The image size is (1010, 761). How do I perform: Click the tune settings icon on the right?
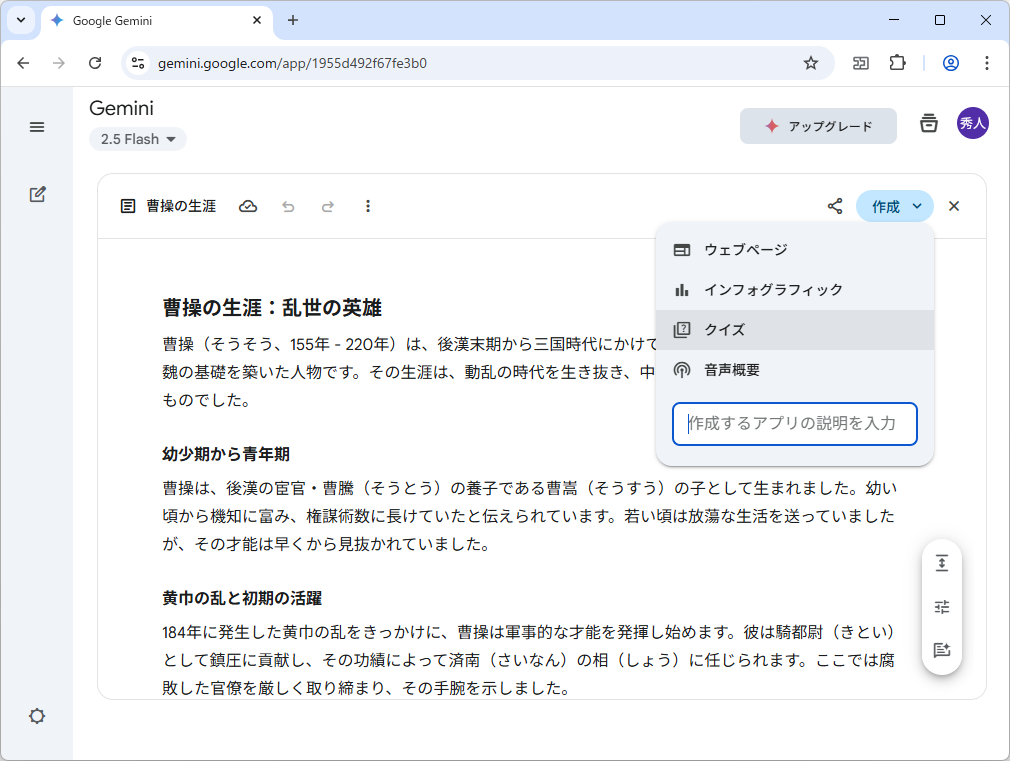coord(941,607)
